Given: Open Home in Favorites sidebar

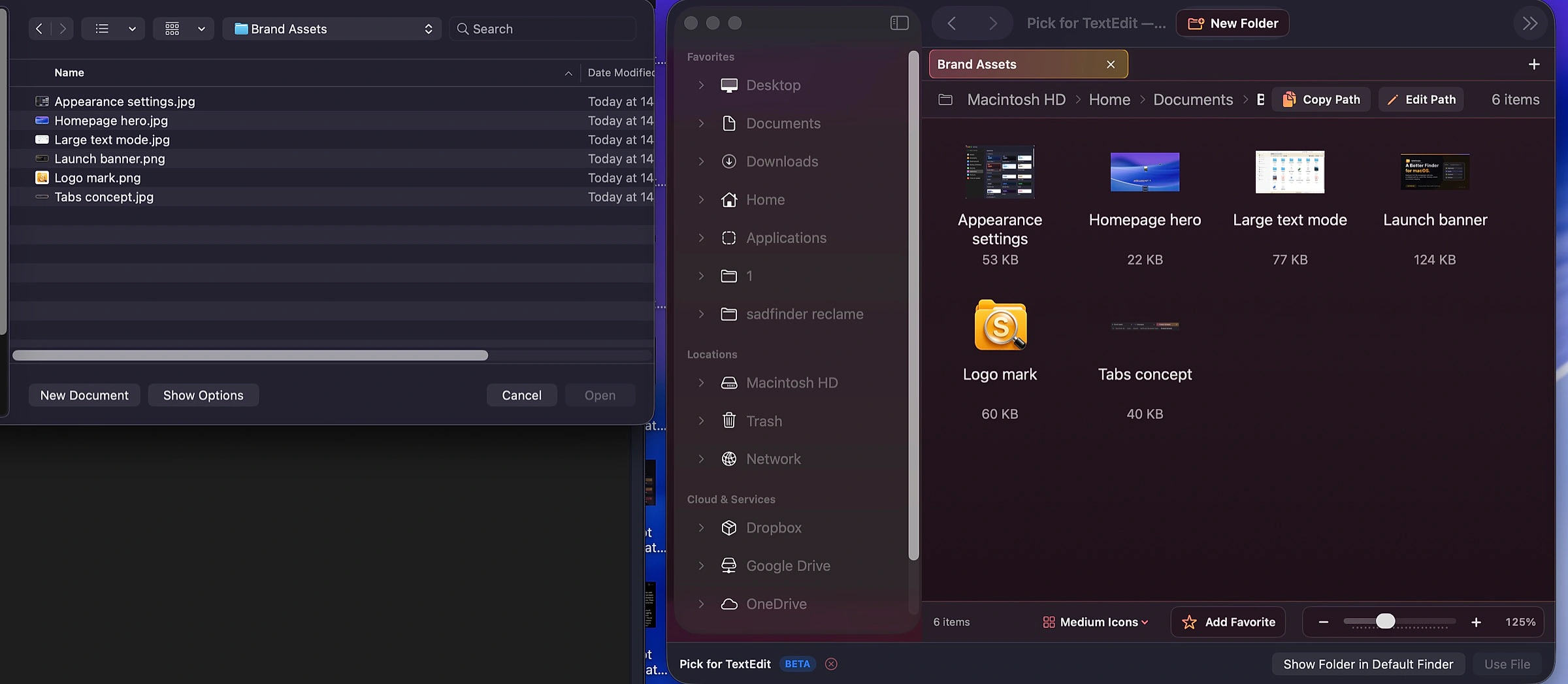Looking at the screenshot, I should point(765,200).
